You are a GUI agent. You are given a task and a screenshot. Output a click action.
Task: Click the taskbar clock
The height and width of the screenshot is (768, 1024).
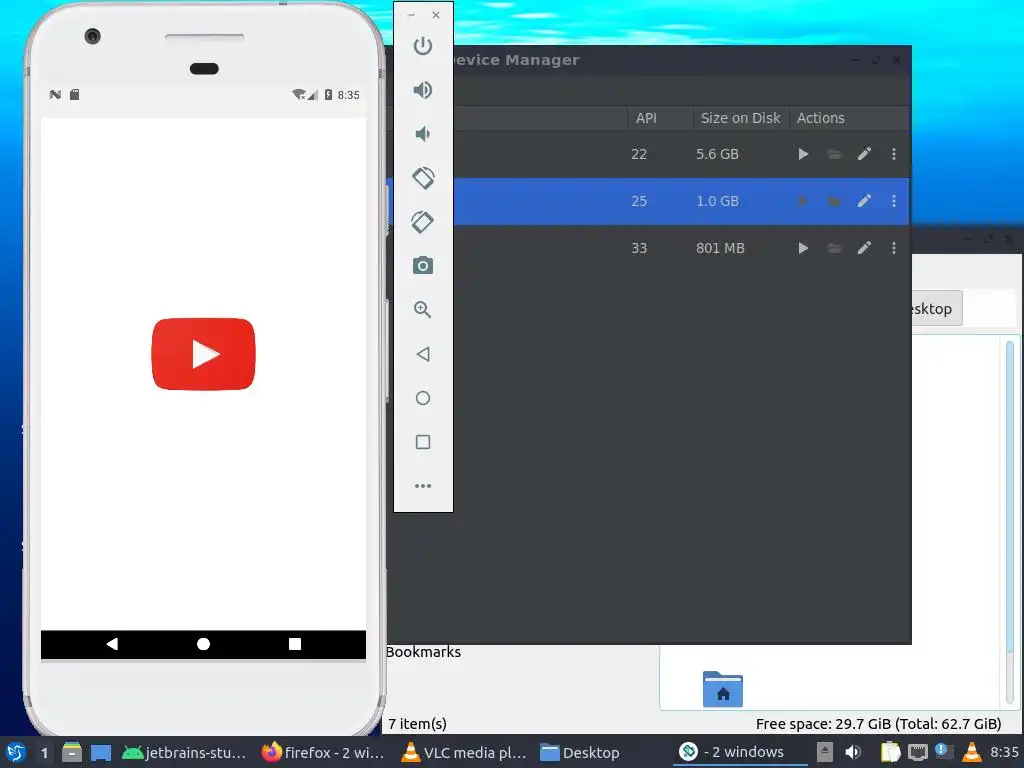coord(1004,752)
